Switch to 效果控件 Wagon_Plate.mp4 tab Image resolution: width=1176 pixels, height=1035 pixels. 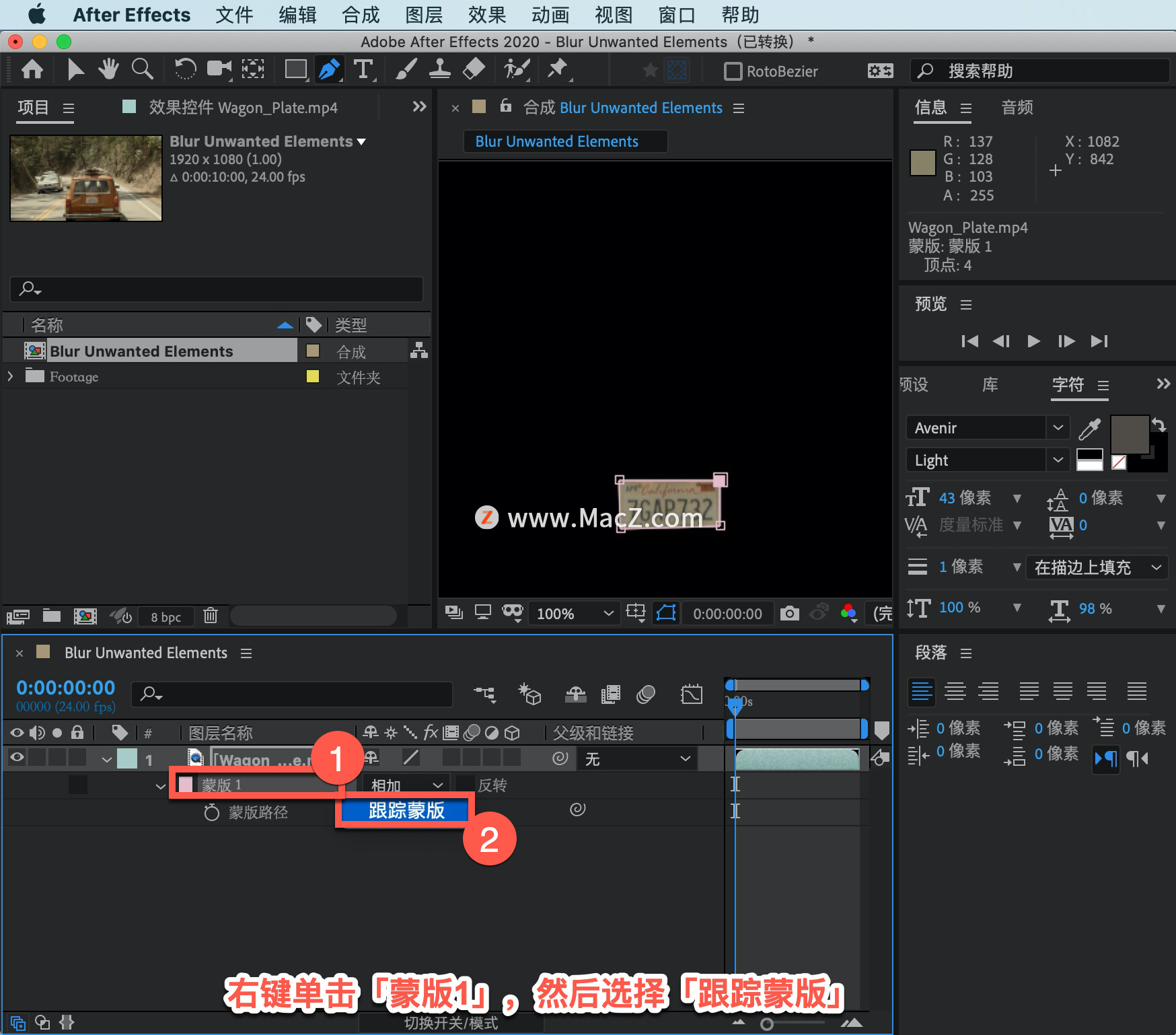point(243,108)
